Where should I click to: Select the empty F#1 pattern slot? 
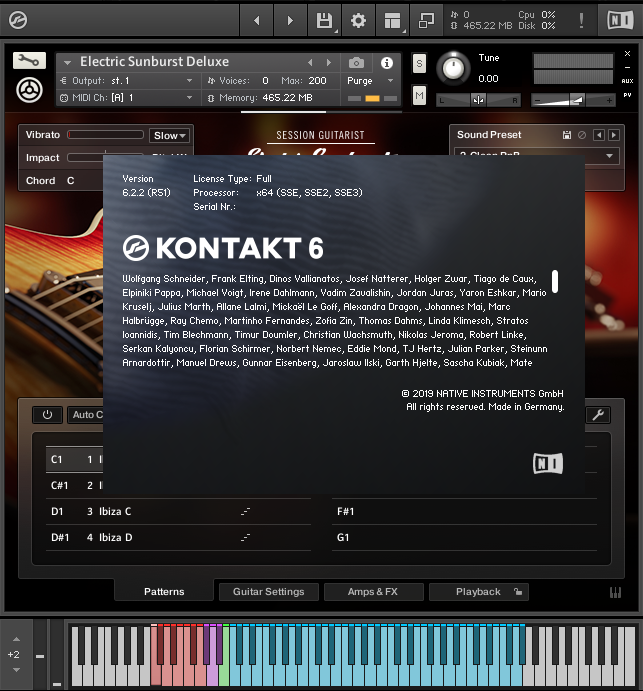coord(464,511)
